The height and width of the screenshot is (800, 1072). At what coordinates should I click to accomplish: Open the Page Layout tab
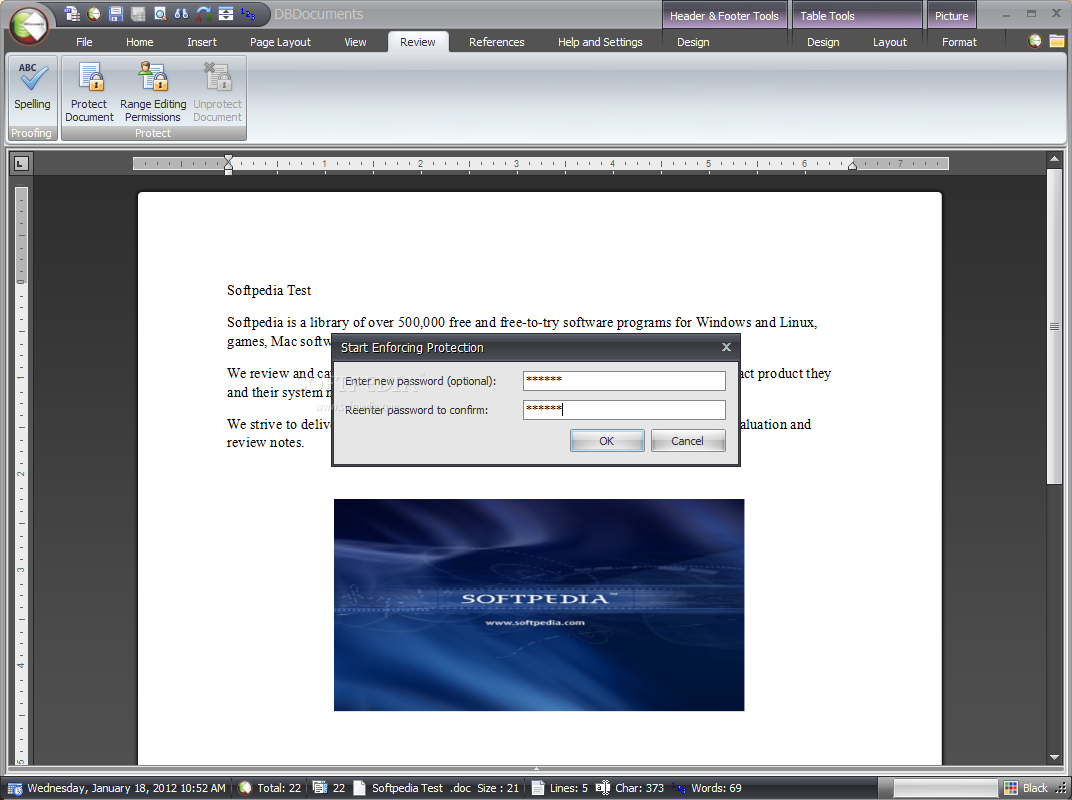point(280,42)
